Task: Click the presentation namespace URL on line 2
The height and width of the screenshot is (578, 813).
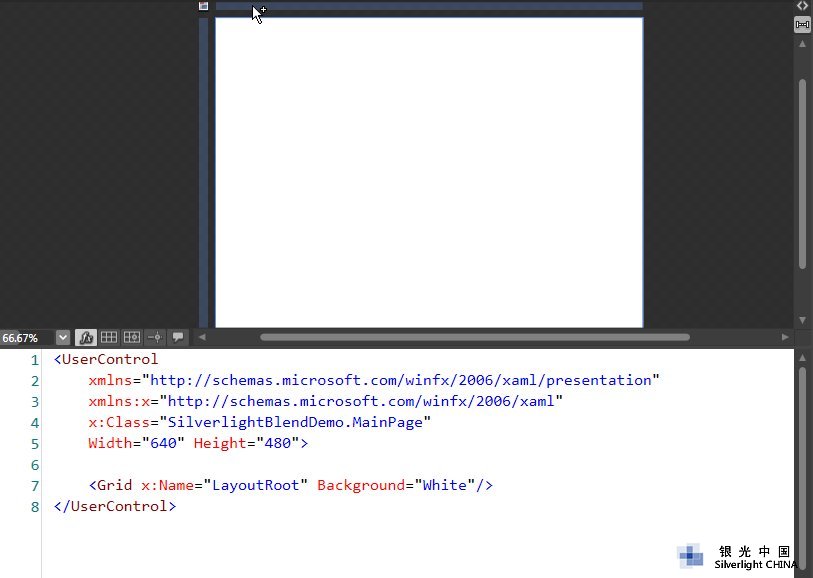Action: (x=400, y=380)
